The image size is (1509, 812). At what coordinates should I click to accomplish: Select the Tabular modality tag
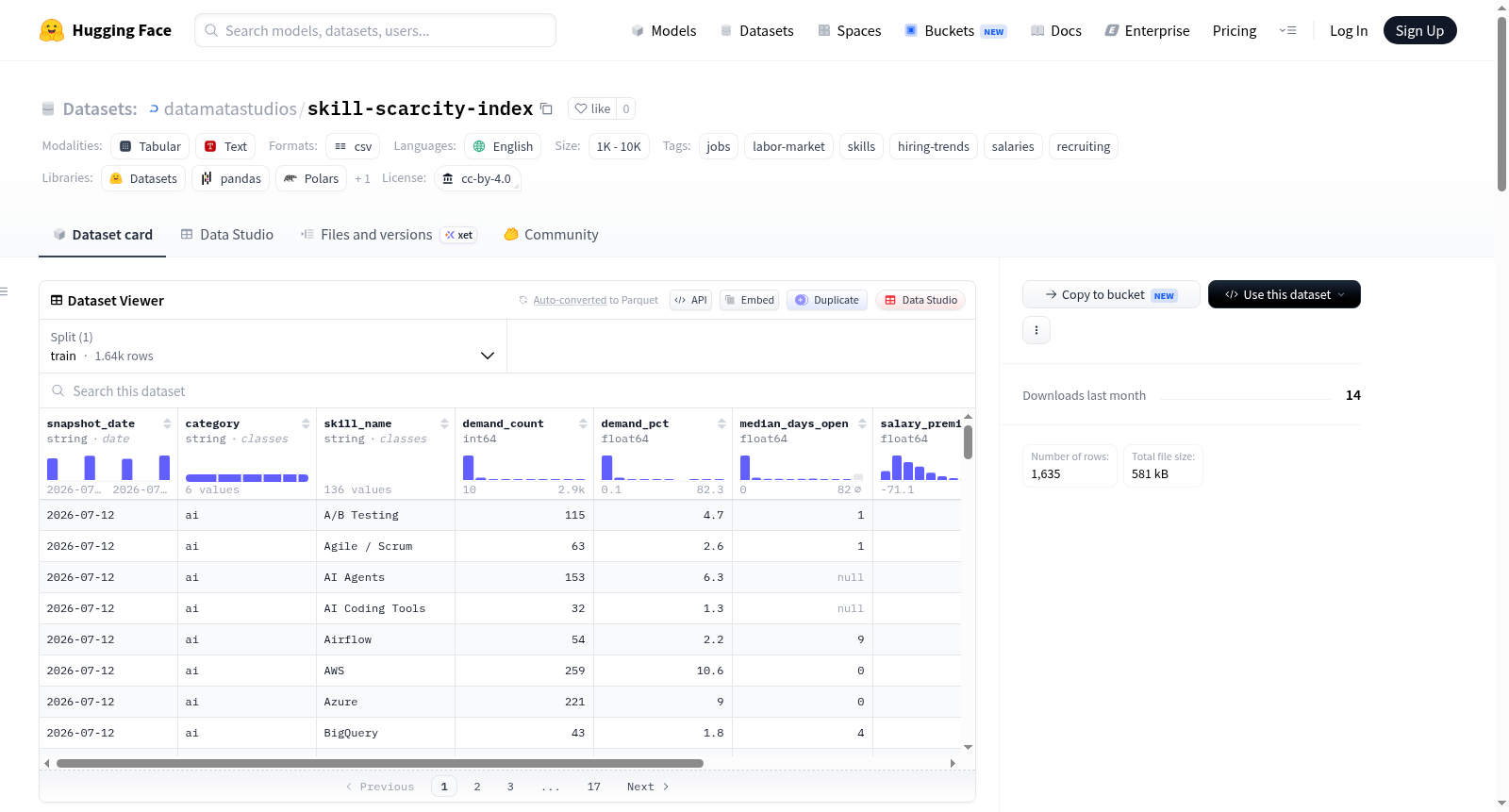point(150,146)
